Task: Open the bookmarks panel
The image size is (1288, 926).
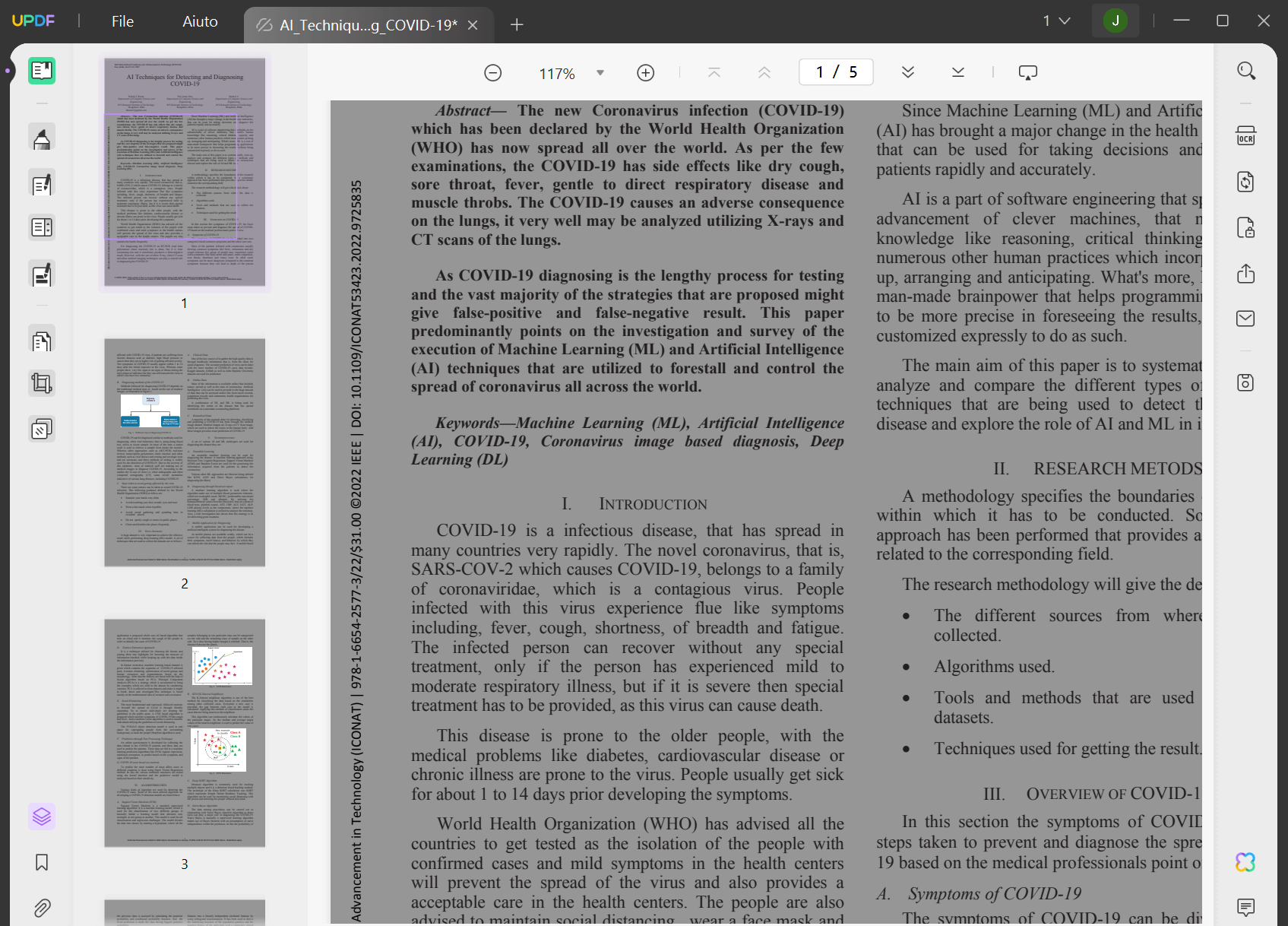Action: point(42,862)
